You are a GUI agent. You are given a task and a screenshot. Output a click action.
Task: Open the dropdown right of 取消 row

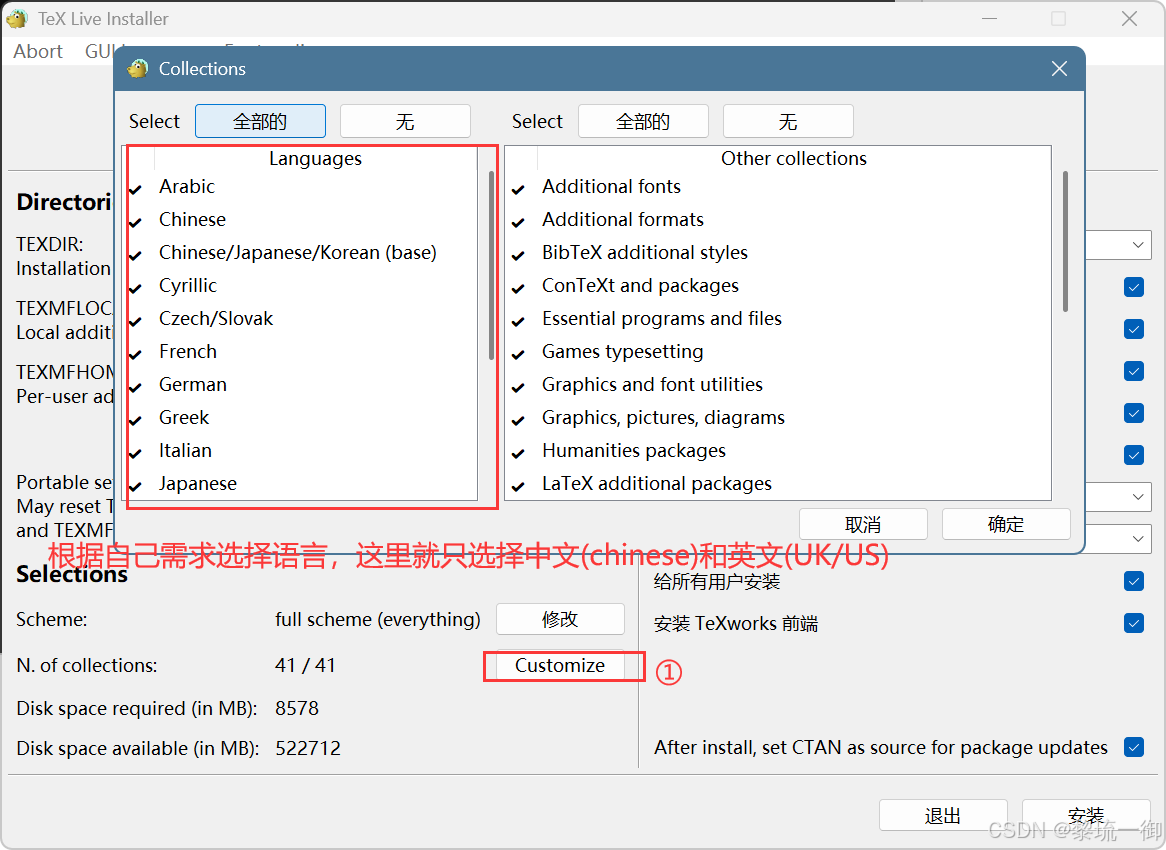click(x=1138, y=538)
